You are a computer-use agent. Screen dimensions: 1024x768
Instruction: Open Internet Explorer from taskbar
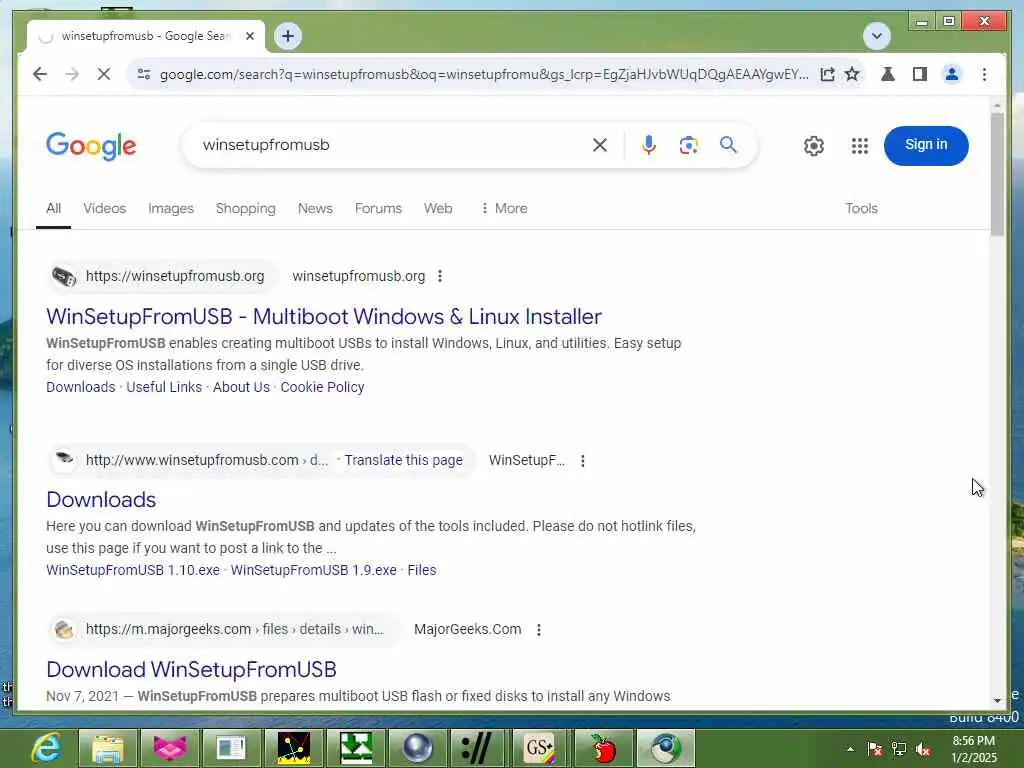[46, 748]
